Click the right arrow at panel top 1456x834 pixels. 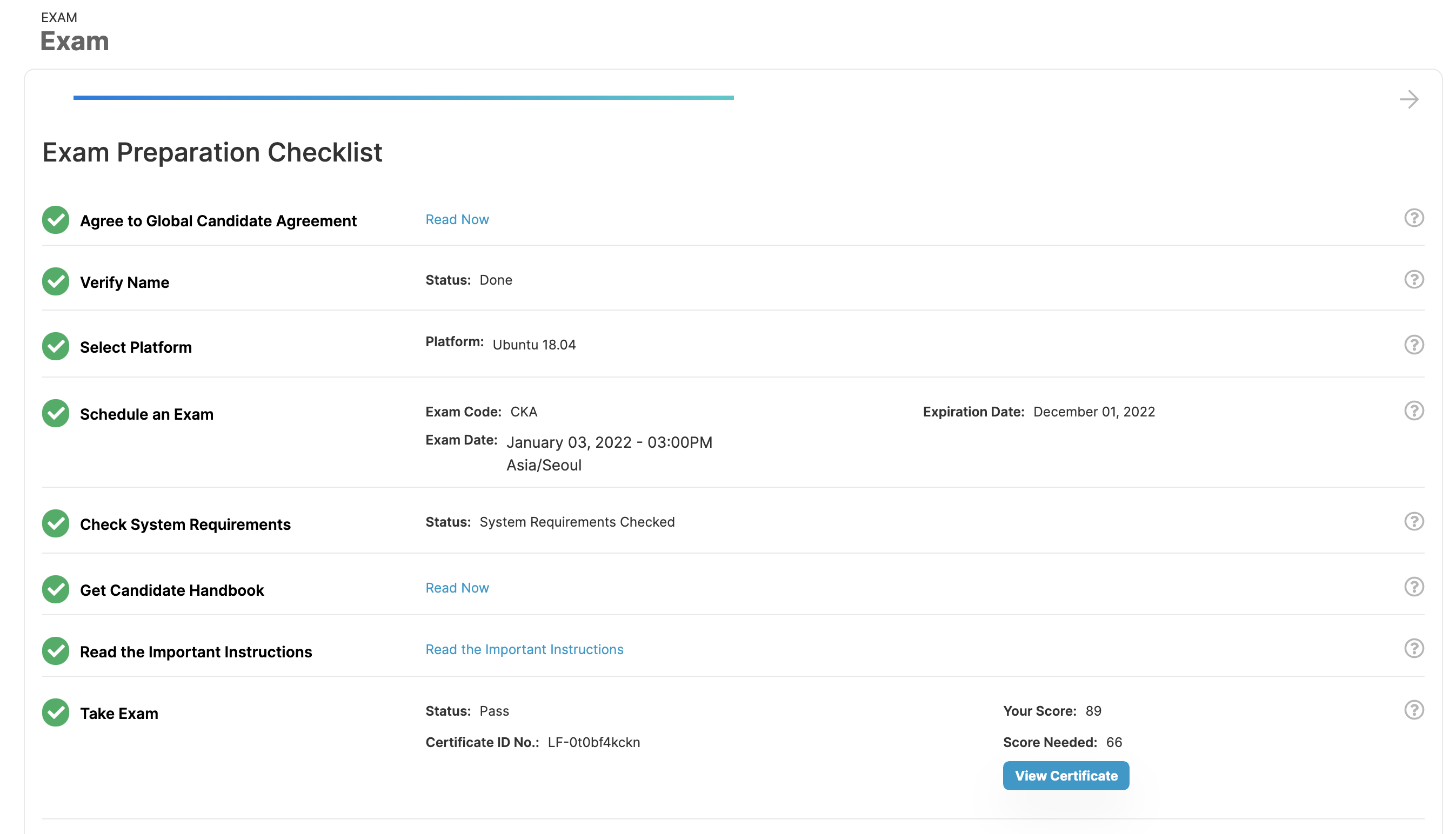tap(1408, 100)
